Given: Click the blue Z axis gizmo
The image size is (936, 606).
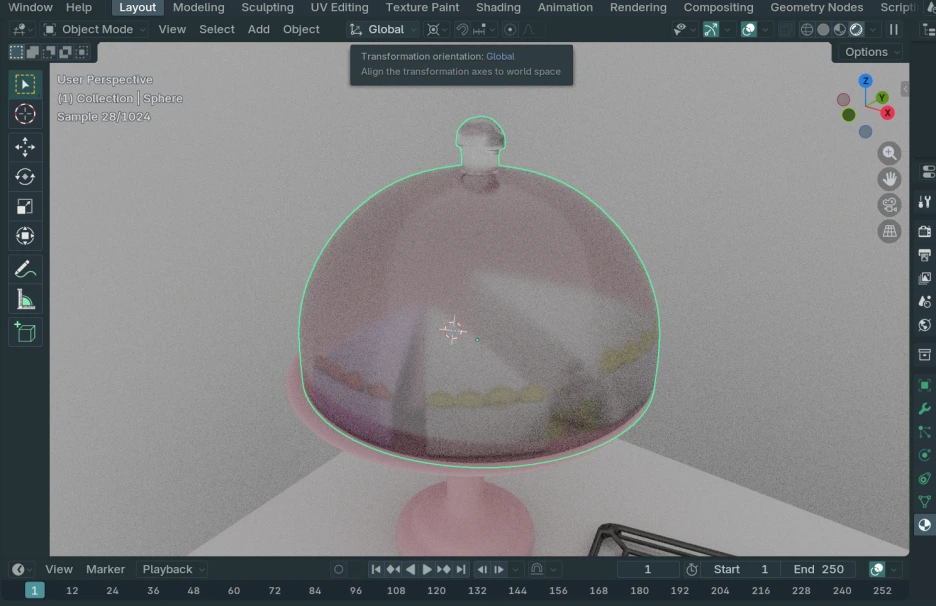Looking at the screenshot, I should [865, 81].
